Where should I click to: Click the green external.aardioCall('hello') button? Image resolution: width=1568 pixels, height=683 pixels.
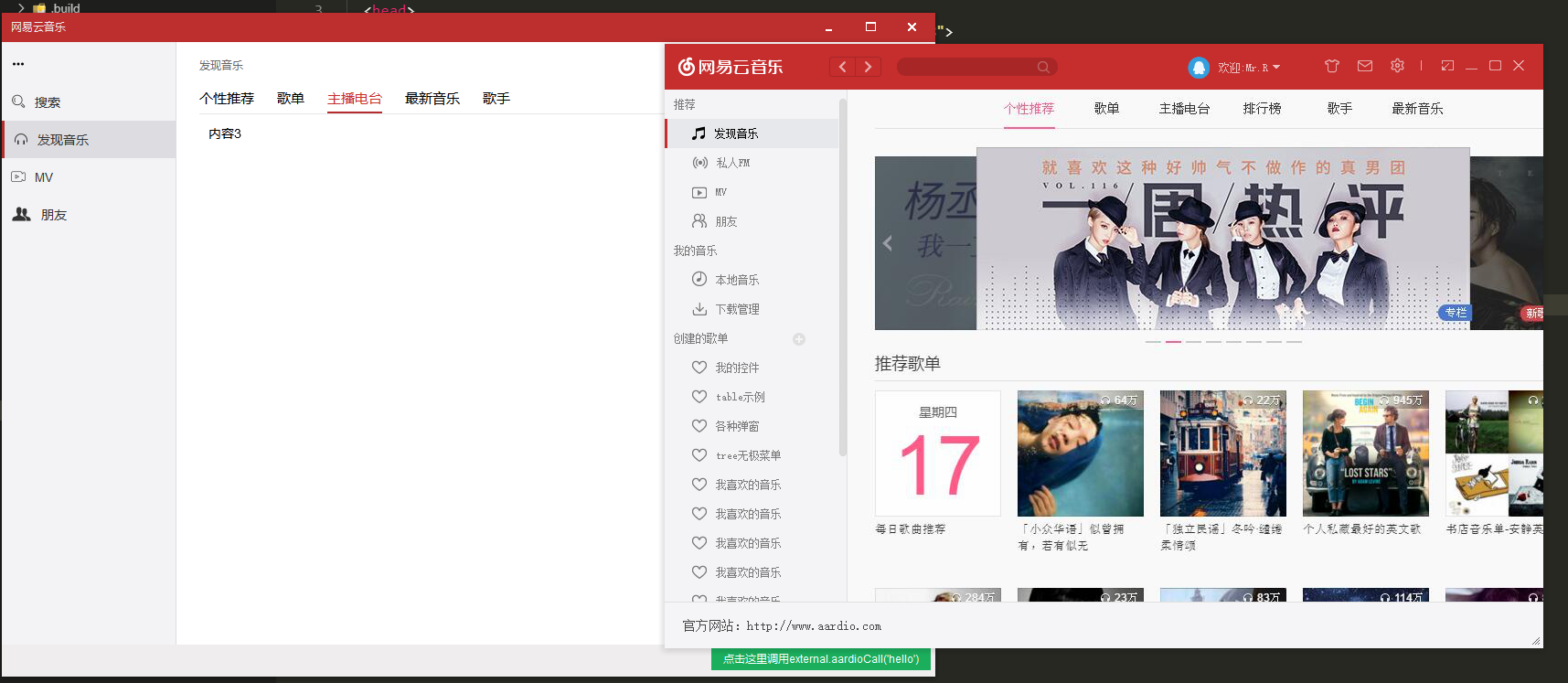click(x=820, y=659)
